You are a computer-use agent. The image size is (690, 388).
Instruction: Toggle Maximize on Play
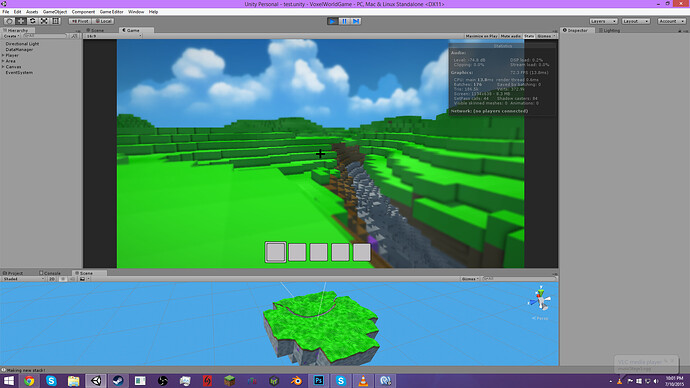[481, 36]
